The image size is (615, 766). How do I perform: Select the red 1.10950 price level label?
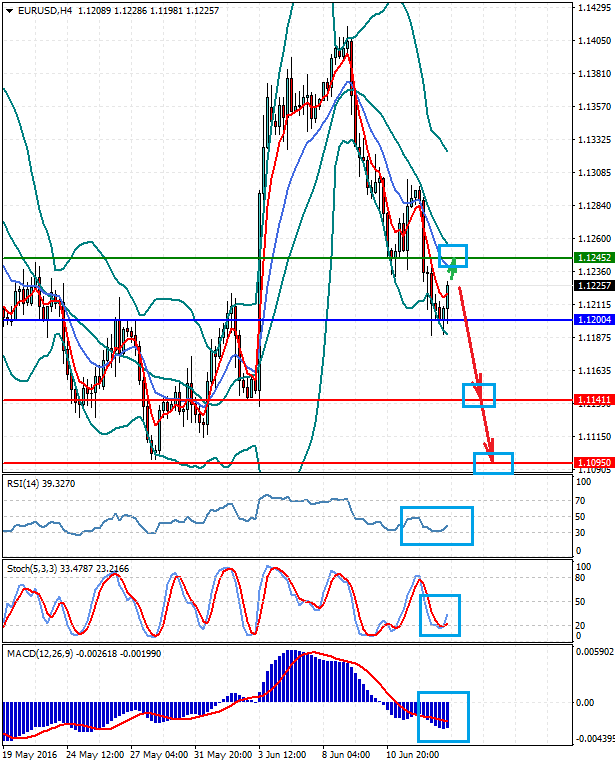point(593,463)
